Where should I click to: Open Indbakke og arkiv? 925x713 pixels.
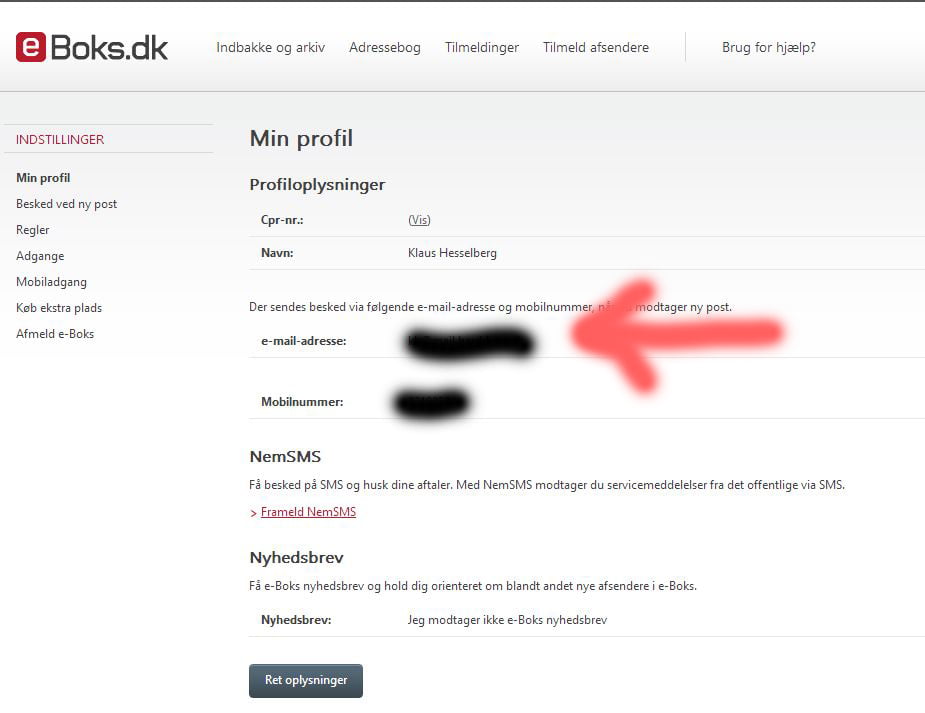(x=270, y=47)
